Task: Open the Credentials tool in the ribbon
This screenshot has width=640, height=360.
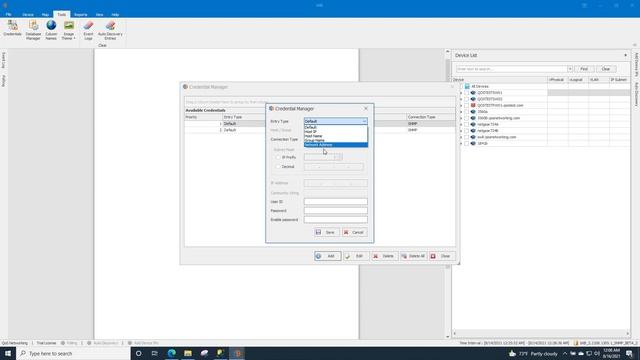Action: pos(12,28)
